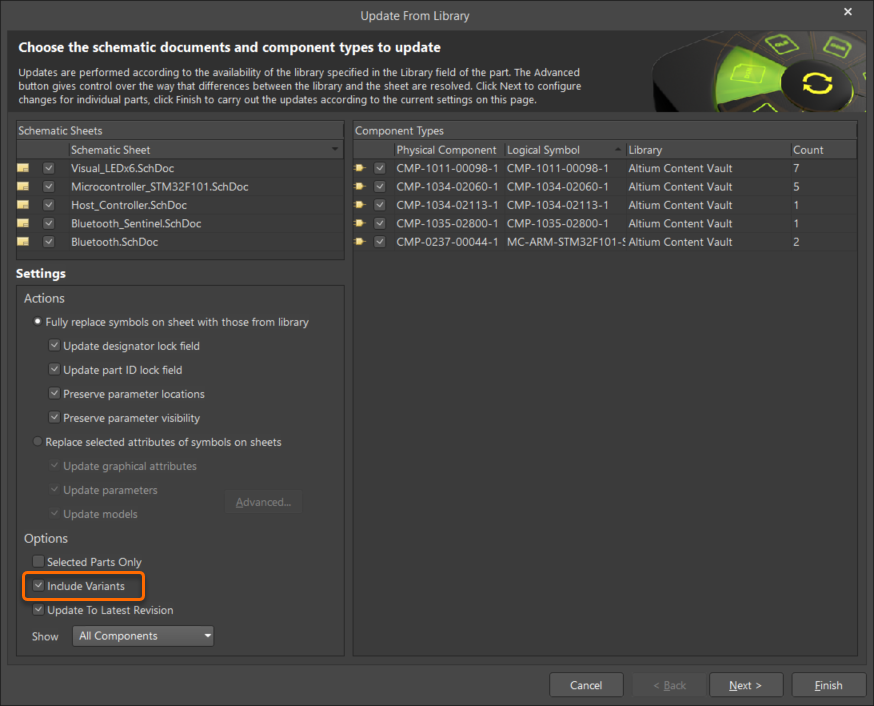Toggle checkbox for component CMP-1035-02800-1
The width and height of the screenshot is (874, 706).
click(x=380, y=223)
